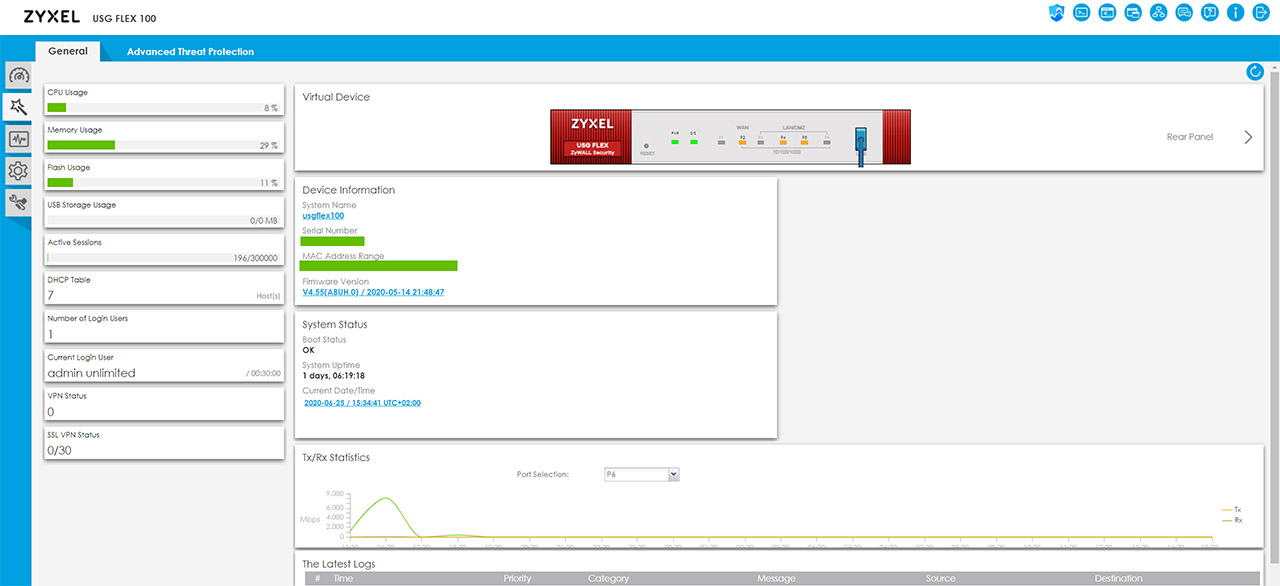1280x586 pixels.
Task: Open the forum chat bubbles icon
Action: 1185,13
